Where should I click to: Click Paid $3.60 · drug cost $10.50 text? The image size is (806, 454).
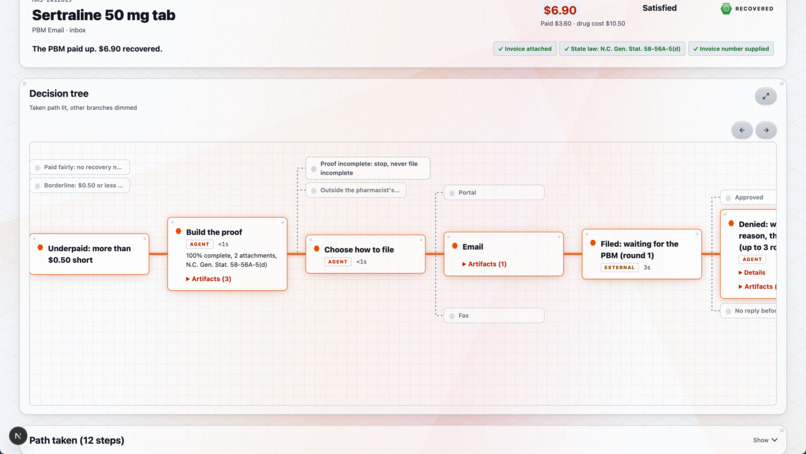[582, 24]
